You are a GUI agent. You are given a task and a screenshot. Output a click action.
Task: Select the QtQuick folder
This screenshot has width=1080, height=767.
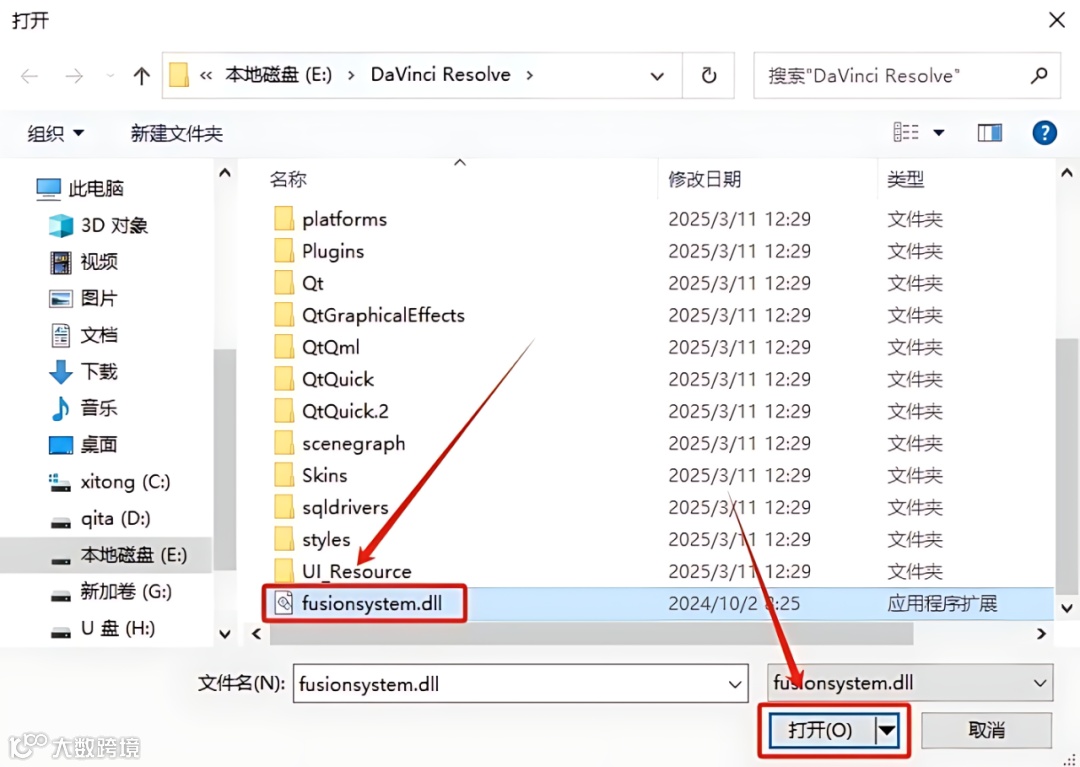tap(338, 379)
